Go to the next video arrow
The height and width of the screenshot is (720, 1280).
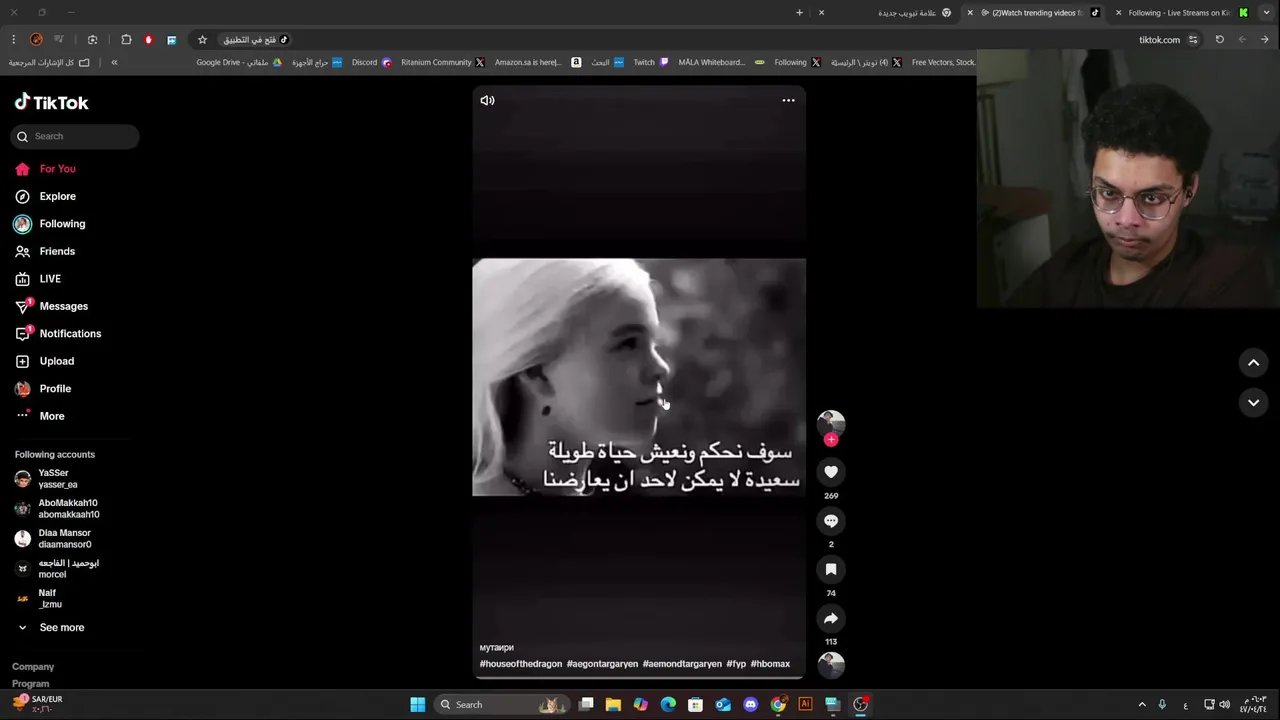pyautogui.click(x=1253, y=402)
